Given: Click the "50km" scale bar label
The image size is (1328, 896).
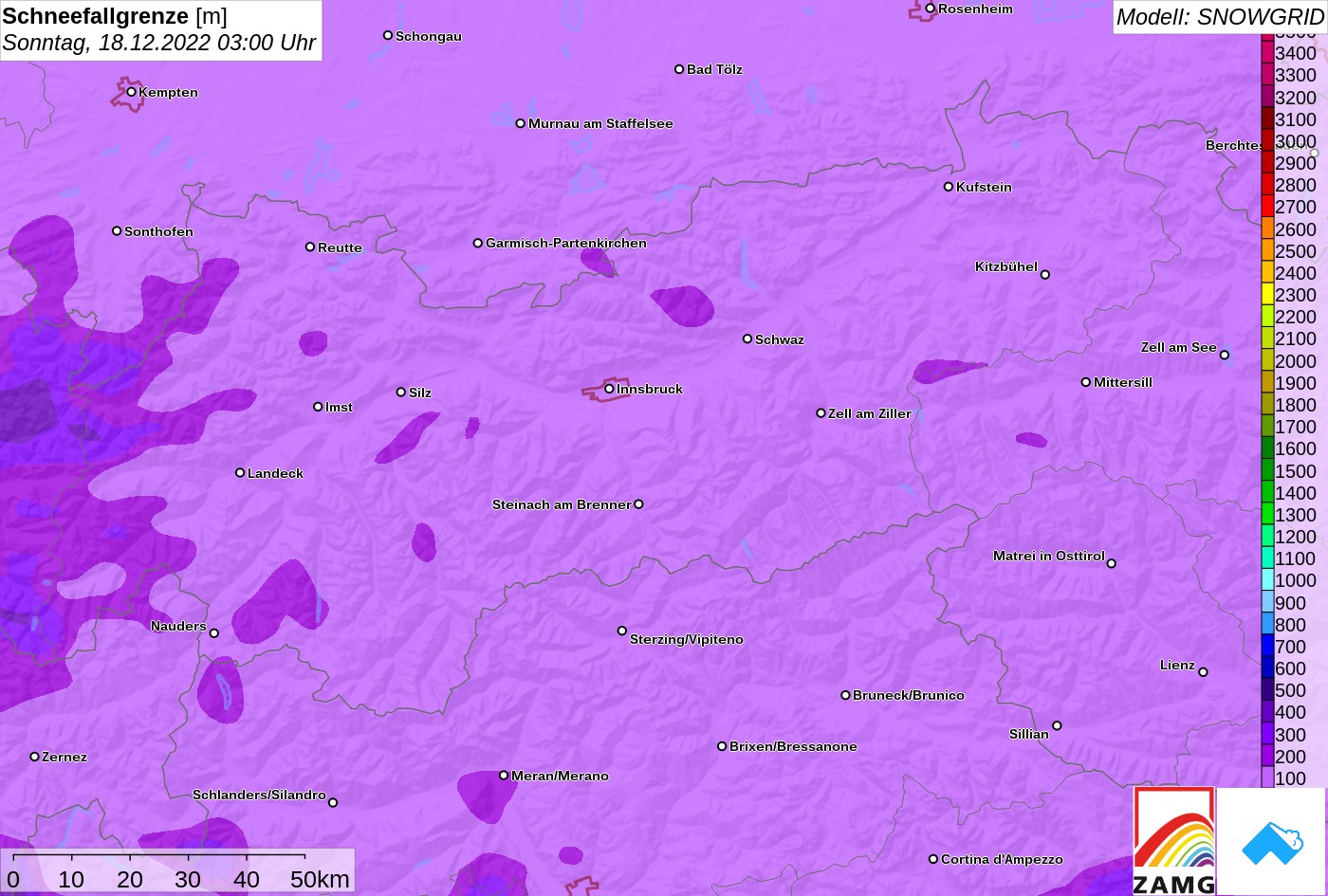Looking at the screenshot, I should pyautogui.click(x=320, y=880).
